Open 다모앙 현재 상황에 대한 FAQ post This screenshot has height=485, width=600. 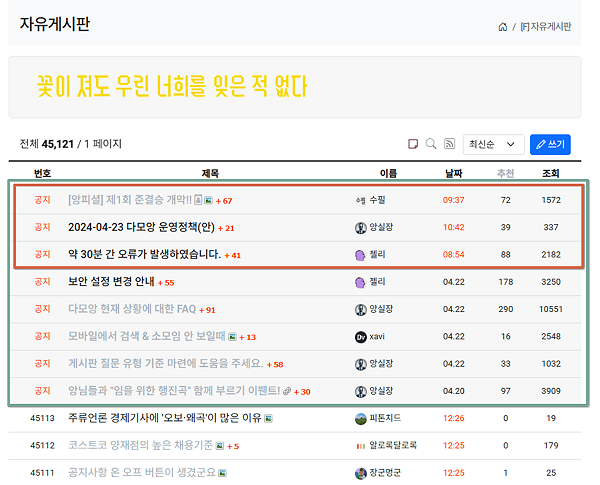(132, 309)
